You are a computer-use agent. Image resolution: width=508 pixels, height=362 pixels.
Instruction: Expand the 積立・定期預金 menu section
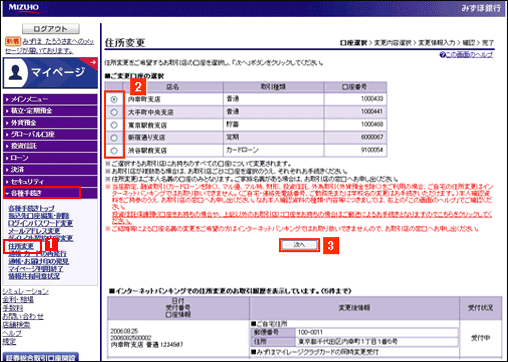coord(50,111)
